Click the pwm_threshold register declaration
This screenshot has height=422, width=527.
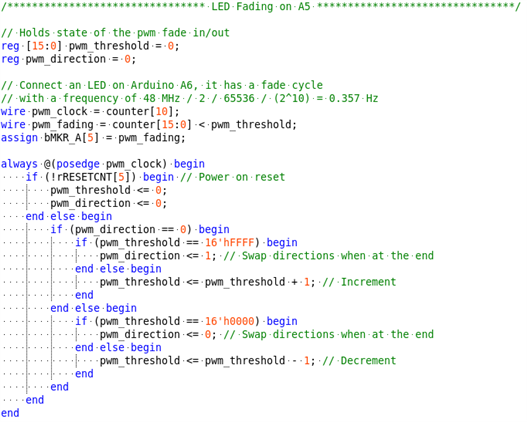[90, 46]
